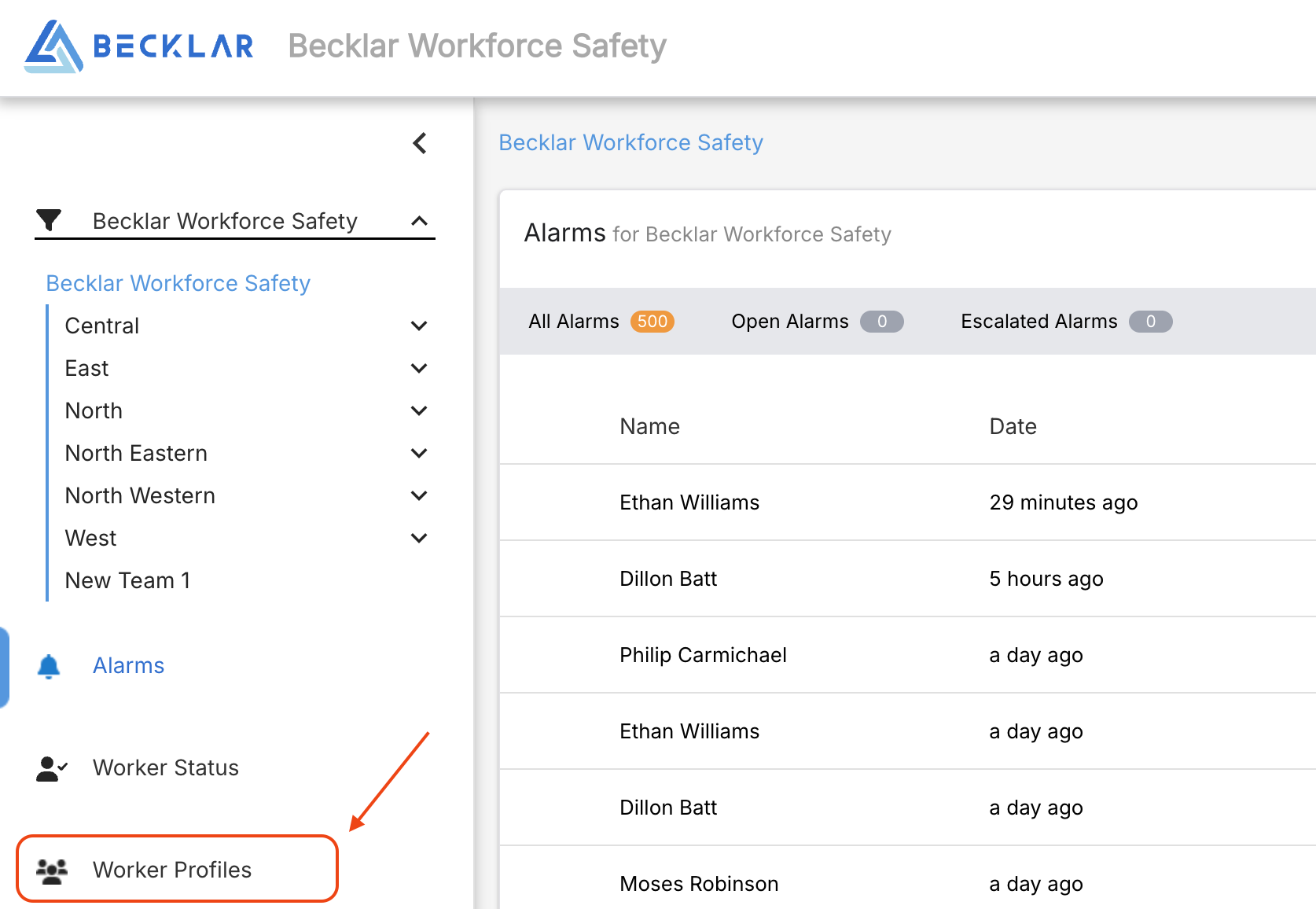Click the Worker Profiles group icon
This screenshot has width=1316, height=909.
tap(52, 870)
